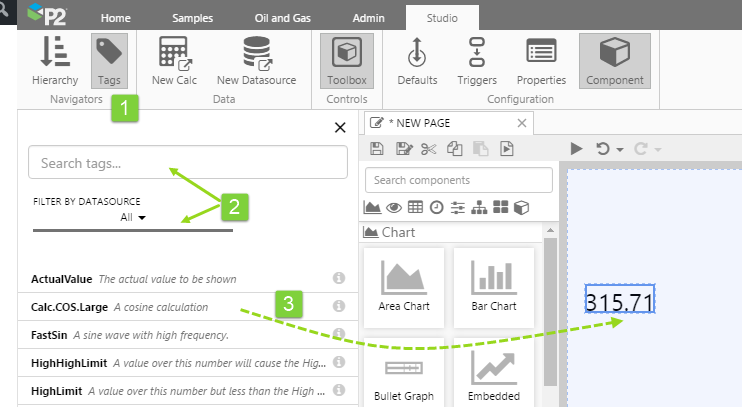Open the Hierarchy navigator
This screenshot has width=742, height=407.
pos(55,61)
